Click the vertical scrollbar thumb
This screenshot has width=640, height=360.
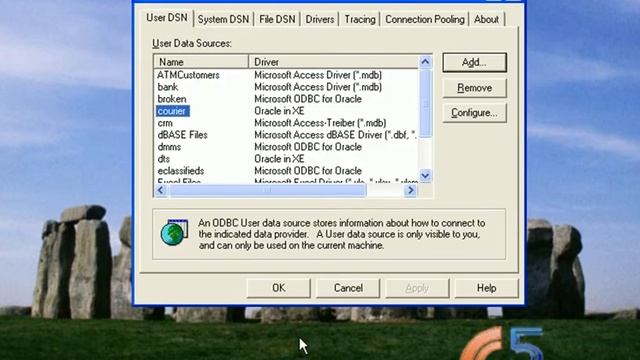425,104
